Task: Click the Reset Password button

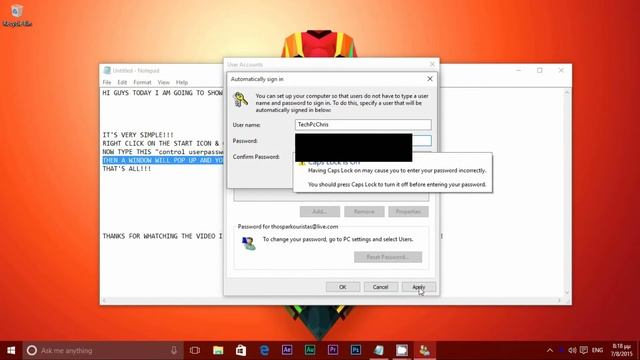Action: point(388,257)
